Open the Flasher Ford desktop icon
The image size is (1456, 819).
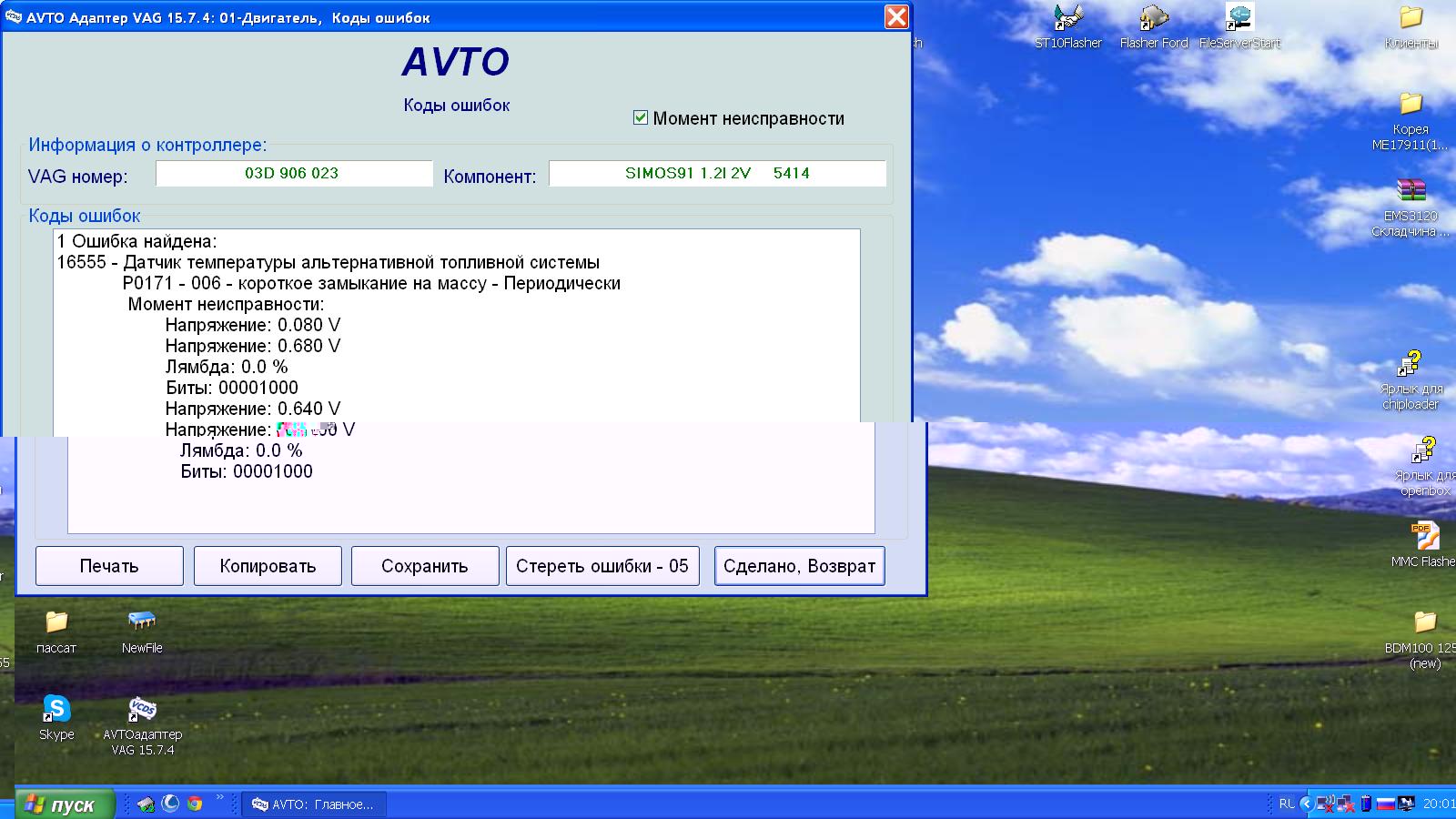point(1153,18)
